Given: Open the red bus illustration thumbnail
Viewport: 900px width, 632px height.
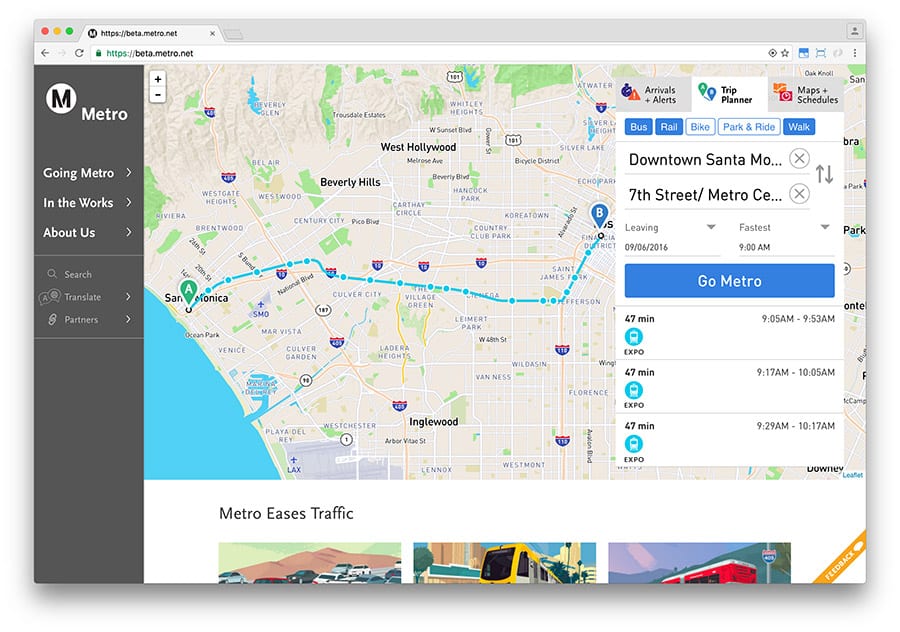Looking at the screenshot, I should (699, 563).
